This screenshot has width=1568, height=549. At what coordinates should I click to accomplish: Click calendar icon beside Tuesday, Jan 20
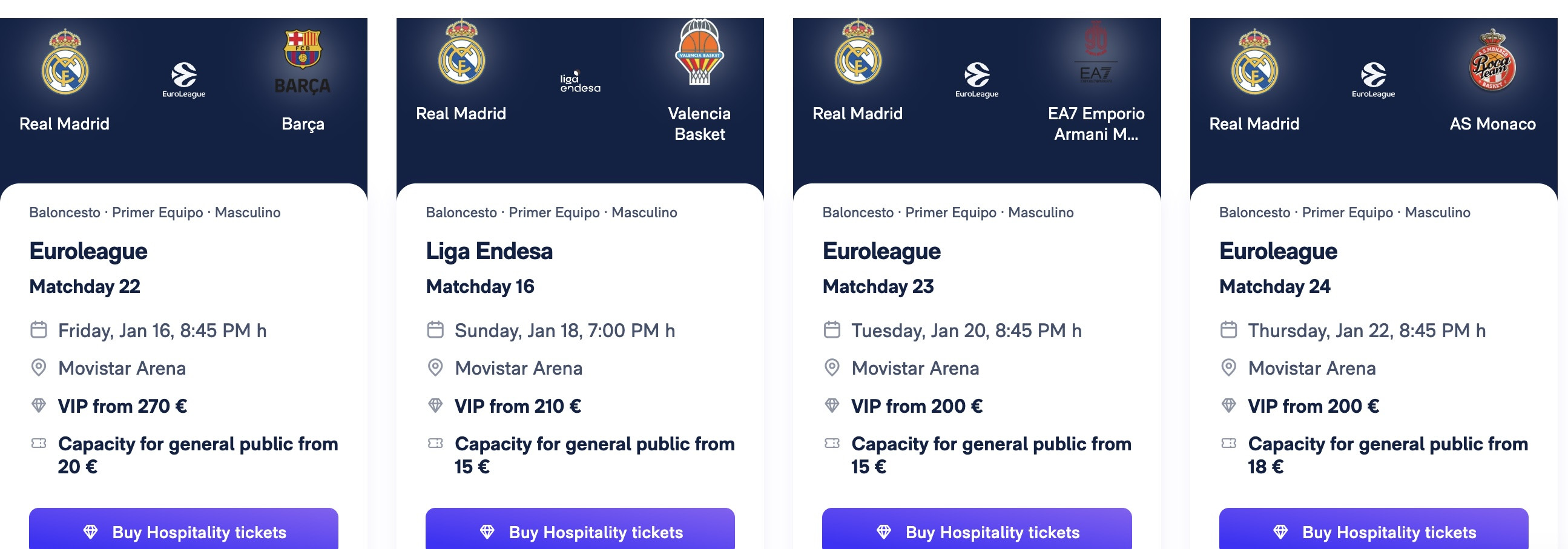[x=831, y=330]
